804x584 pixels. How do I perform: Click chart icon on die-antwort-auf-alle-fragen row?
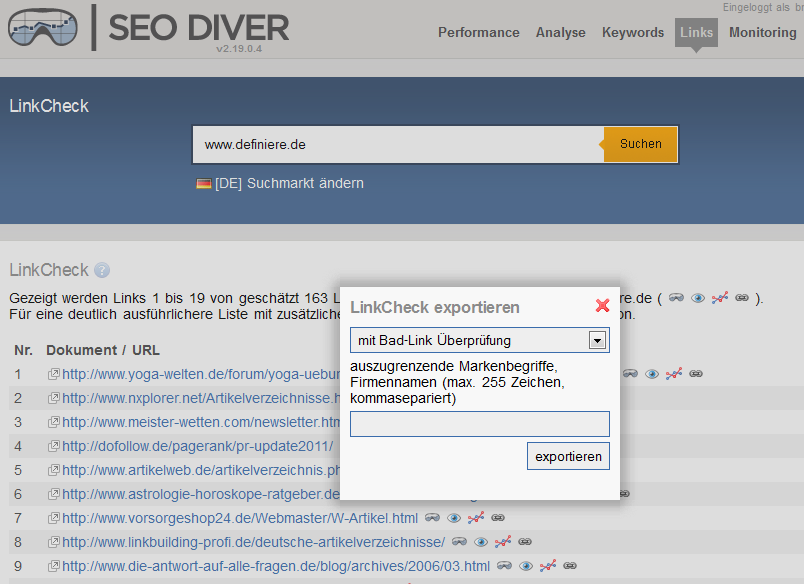click(548, 566)
